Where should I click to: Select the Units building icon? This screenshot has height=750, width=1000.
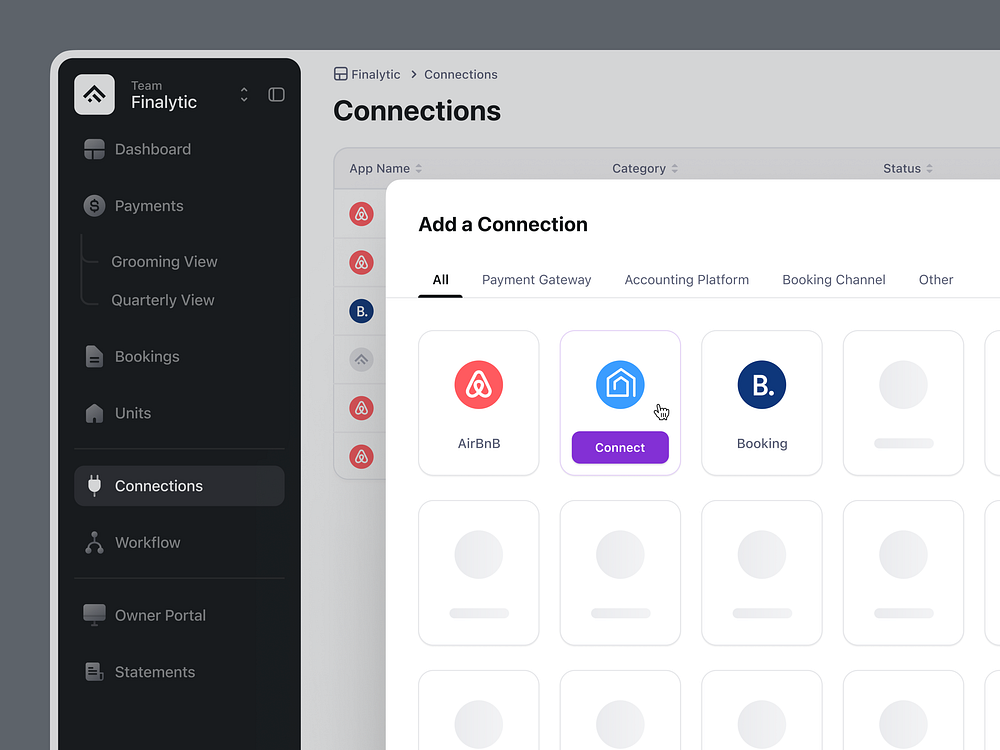point(94,413)
